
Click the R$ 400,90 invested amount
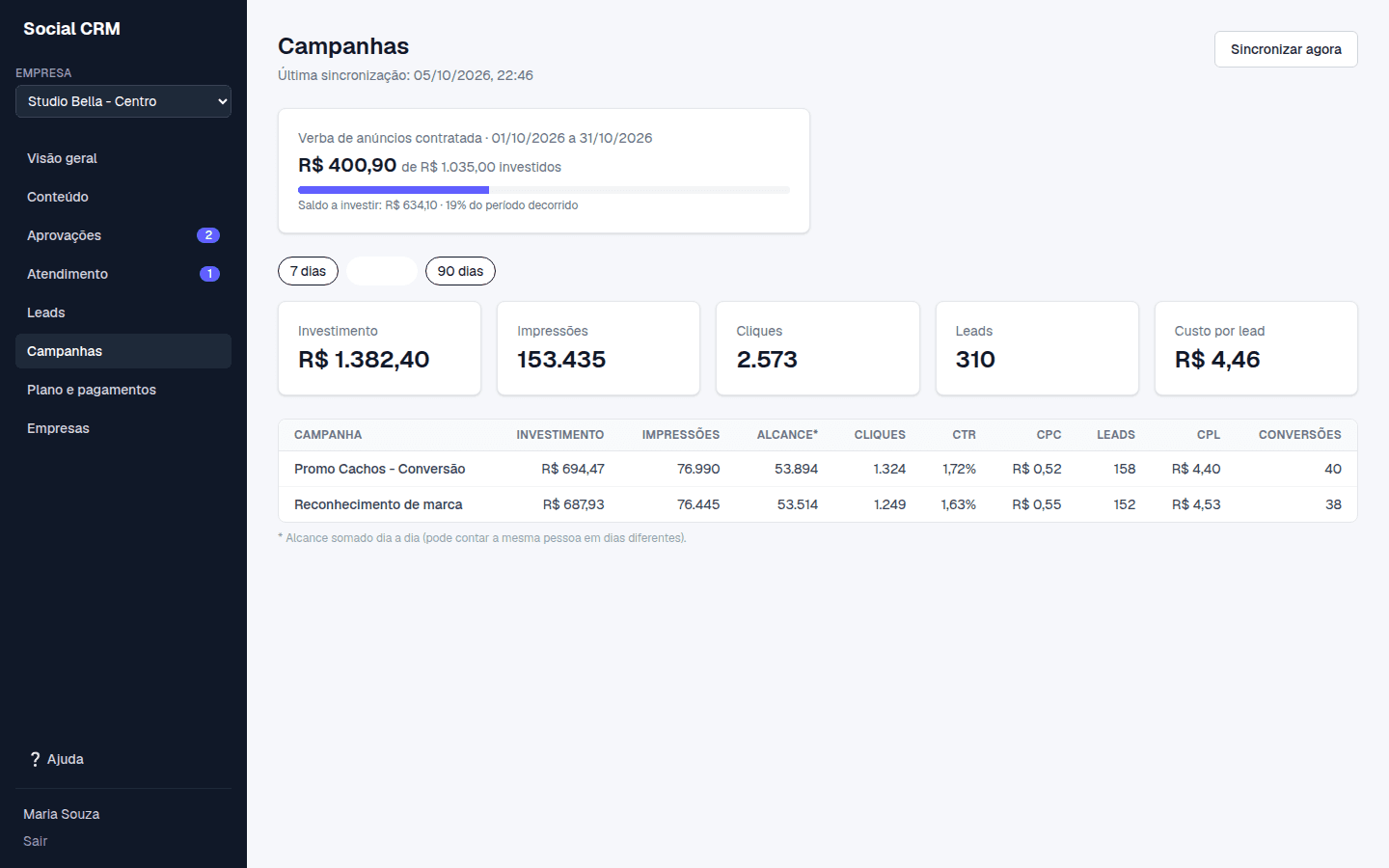click(x=347, y=165)
